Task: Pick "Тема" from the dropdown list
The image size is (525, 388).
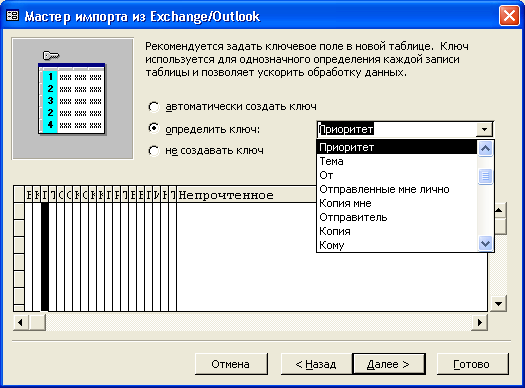Action: [x=397, y=161]
